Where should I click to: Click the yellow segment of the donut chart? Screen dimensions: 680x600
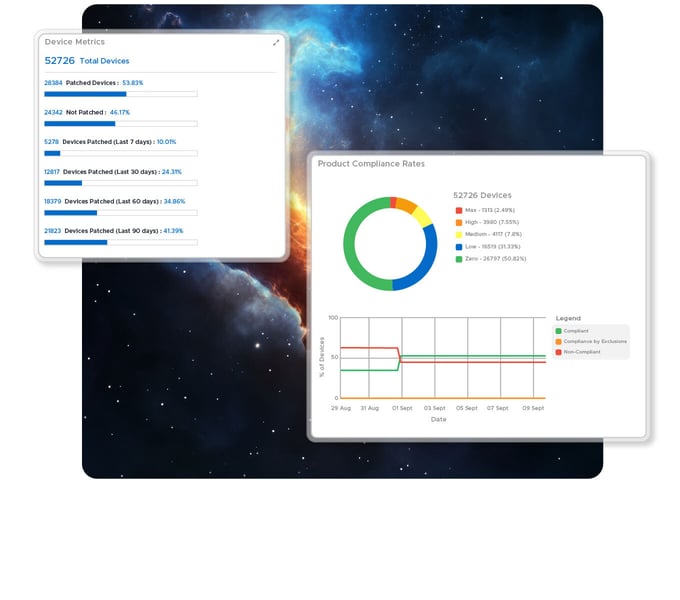(x=422, y=217)
